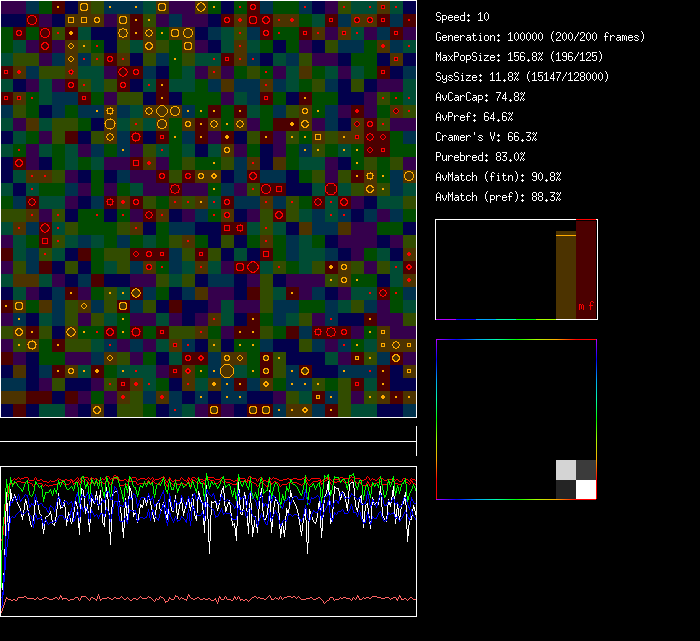The height and width of the screenshot is (641, 700).
Task: Click the Speed: 10 readout
Action: coord(463,17)
